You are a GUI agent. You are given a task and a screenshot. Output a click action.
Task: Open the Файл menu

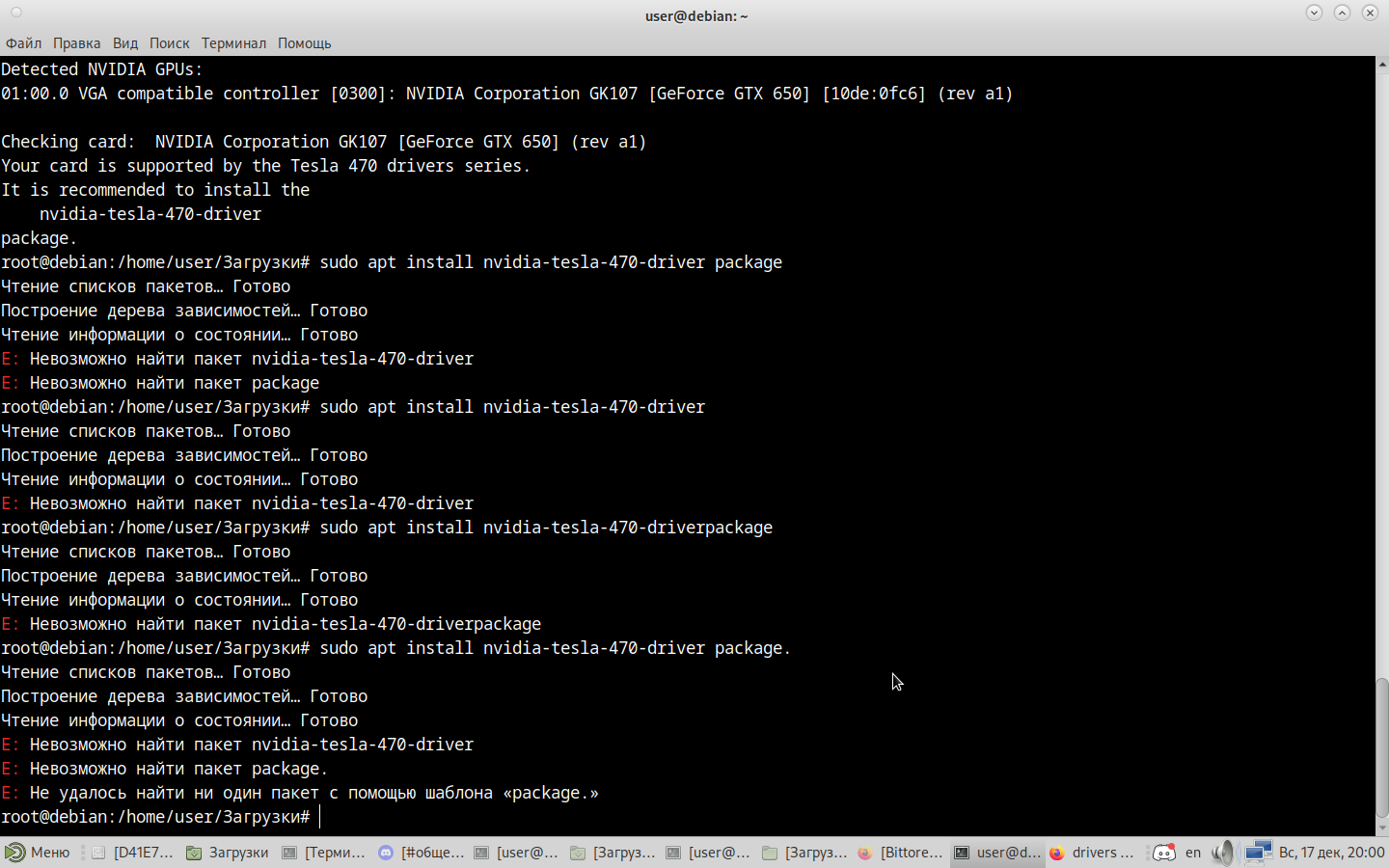pyautogui.click(x=23, y=42)
